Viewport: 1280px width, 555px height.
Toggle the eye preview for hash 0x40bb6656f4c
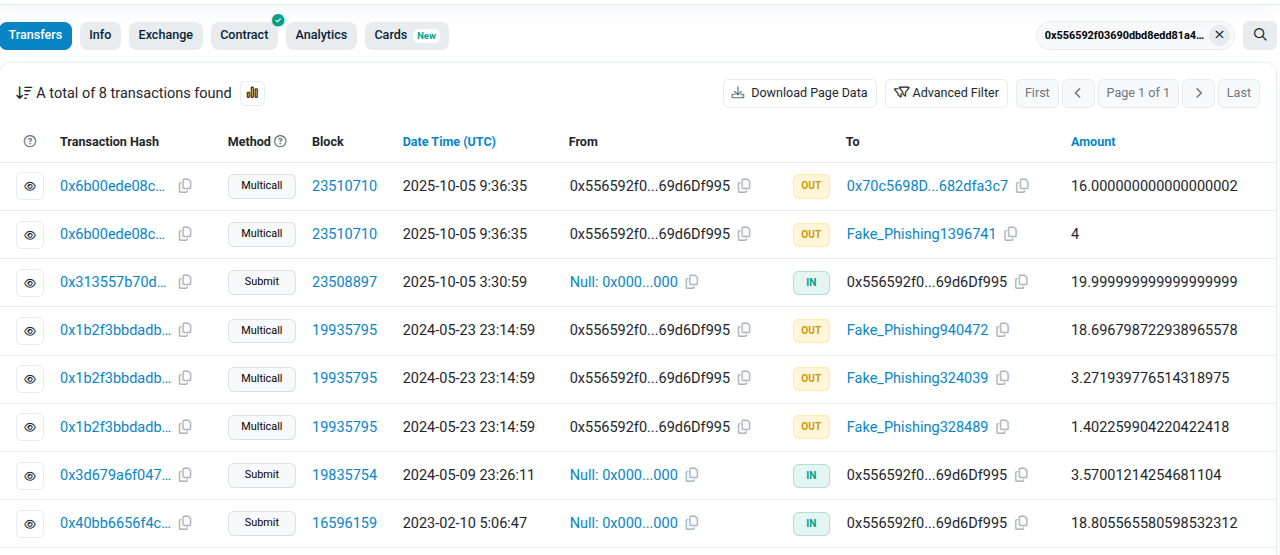(30, 523)
